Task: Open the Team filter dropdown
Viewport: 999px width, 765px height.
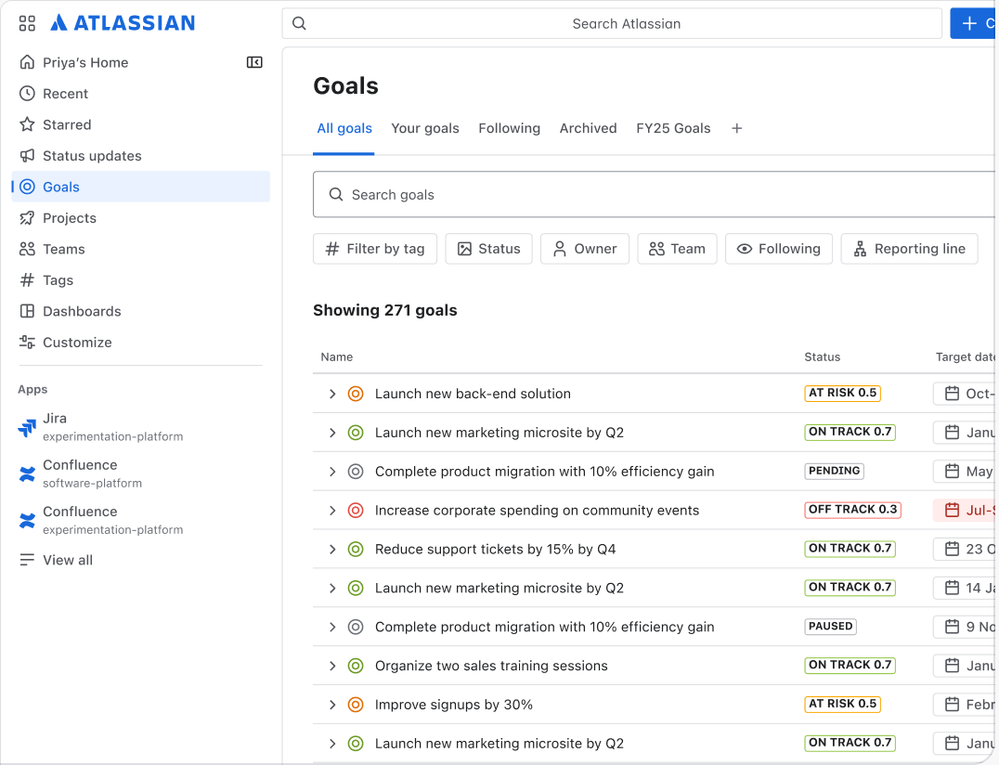Action: point(677,248)
